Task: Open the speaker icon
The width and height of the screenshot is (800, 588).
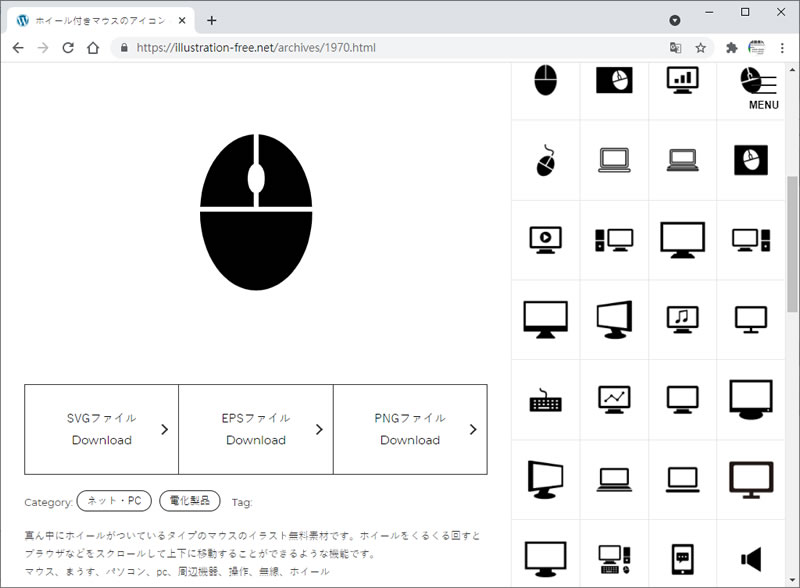Action: pyautogui.click(x=751, y=559)
